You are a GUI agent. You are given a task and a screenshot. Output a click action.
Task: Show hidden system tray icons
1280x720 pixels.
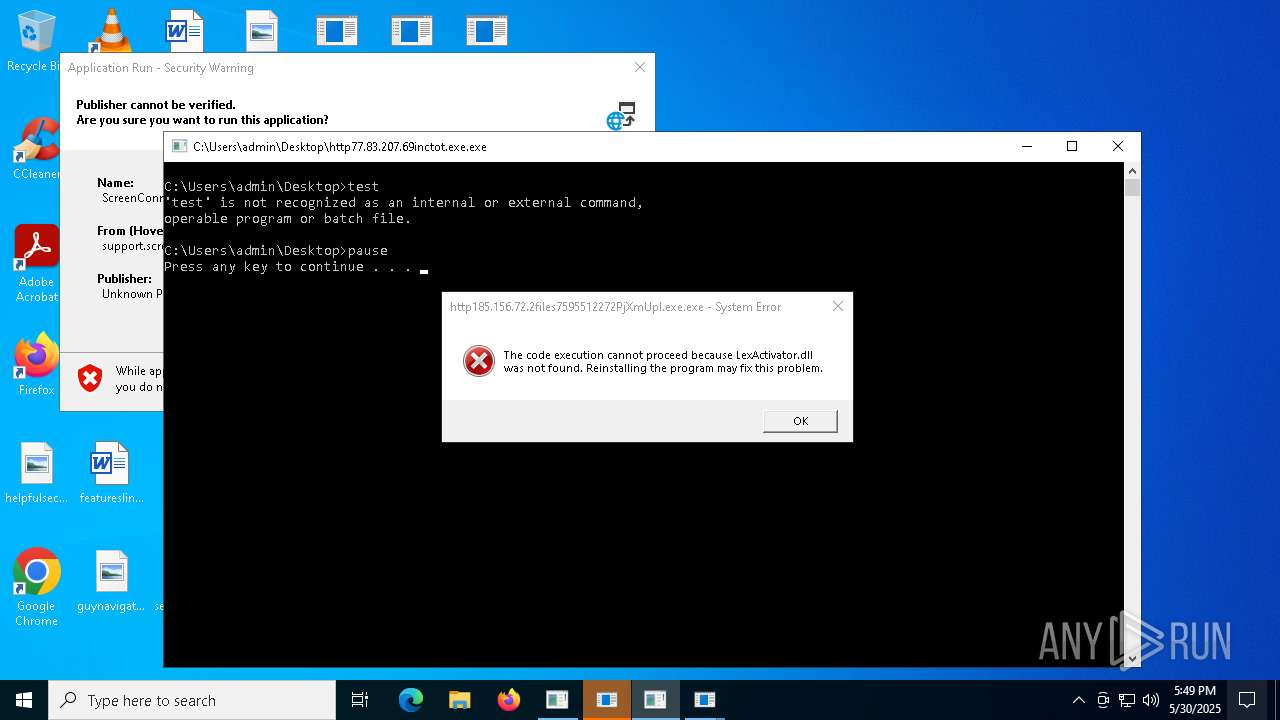coord(1078,700)
